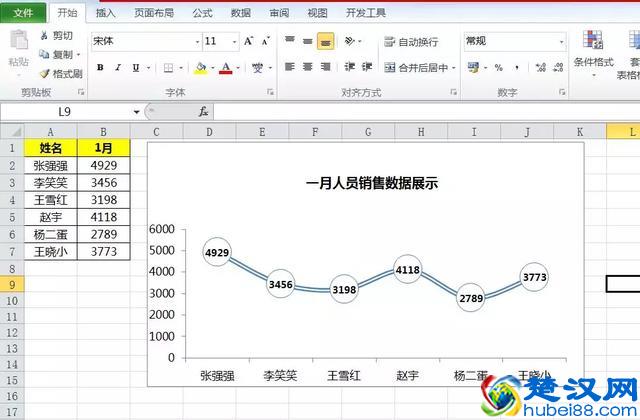Apply comma style format

pos(517,68)
